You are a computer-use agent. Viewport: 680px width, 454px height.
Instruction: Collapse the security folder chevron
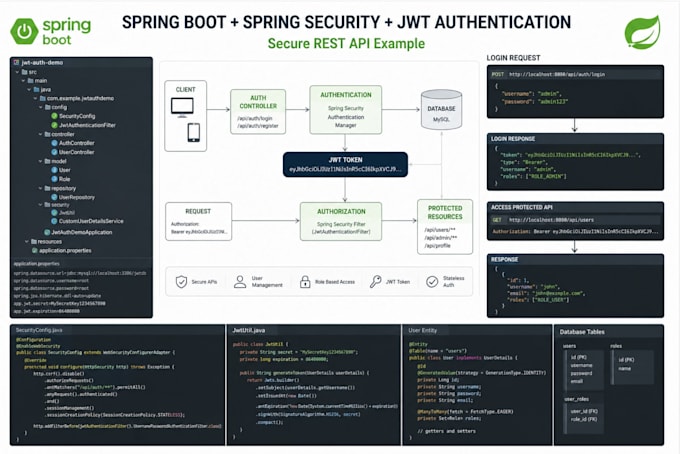point(41,204)
